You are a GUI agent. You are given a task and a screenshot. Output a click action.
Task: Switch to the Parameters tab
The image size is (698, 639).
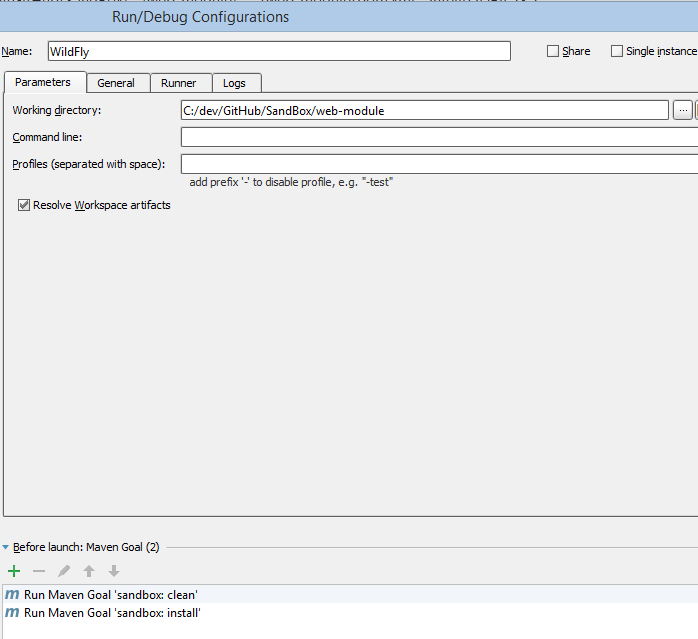[x=43, y=82]
